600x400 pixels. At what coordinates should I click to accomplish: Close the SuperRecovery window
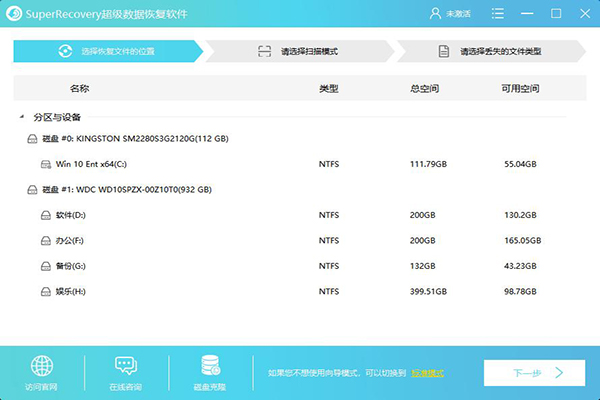pos(585,14)
